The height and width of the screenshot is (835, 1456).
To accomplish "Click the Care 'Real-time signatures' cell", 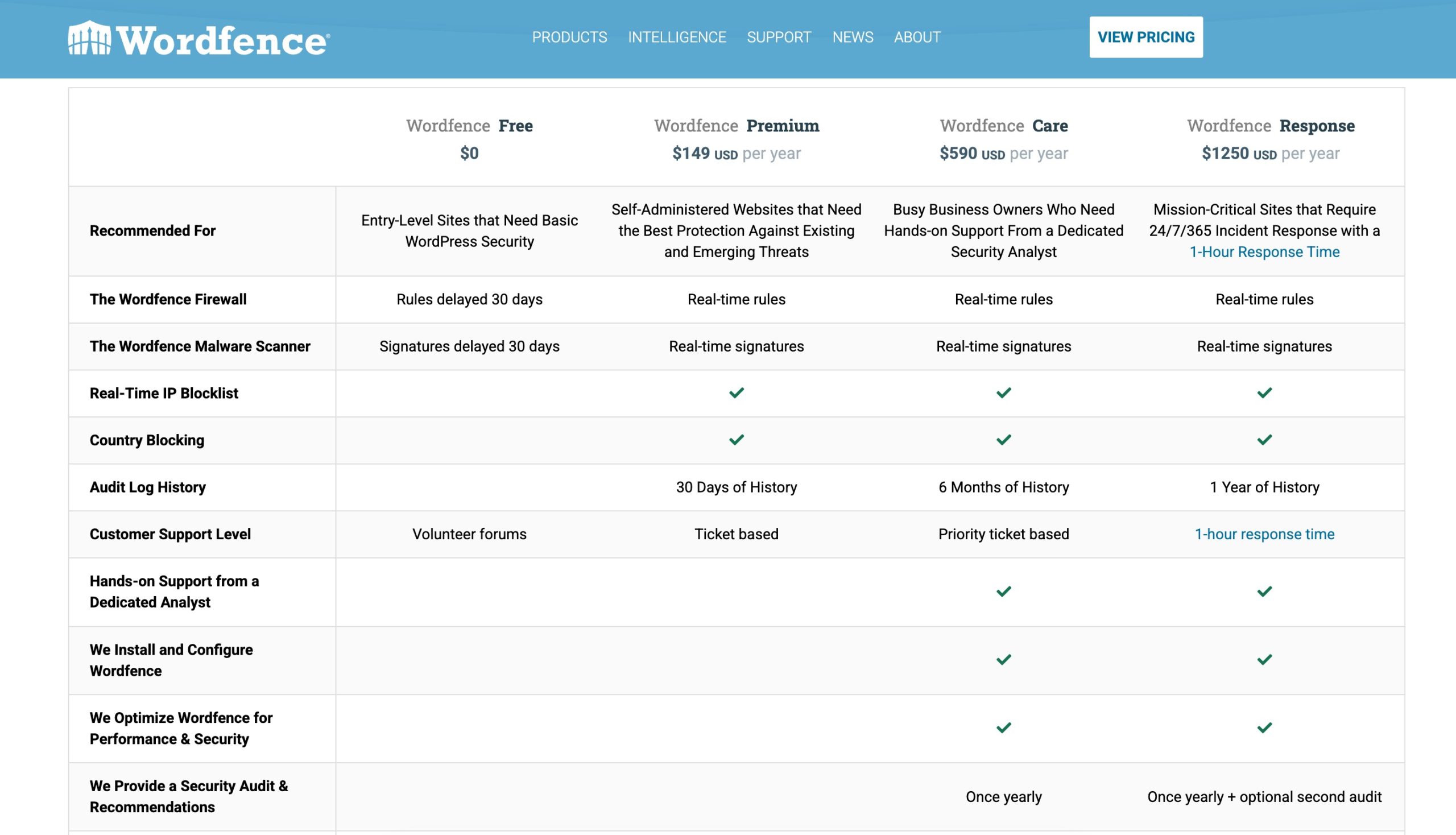I will pos(1003,346).
